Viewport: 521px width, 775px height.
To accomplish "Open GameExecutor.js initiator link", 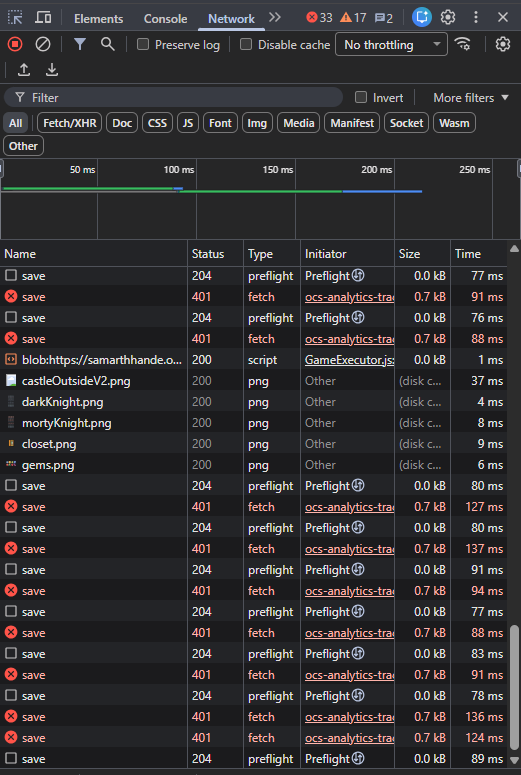I will point(349,360).
